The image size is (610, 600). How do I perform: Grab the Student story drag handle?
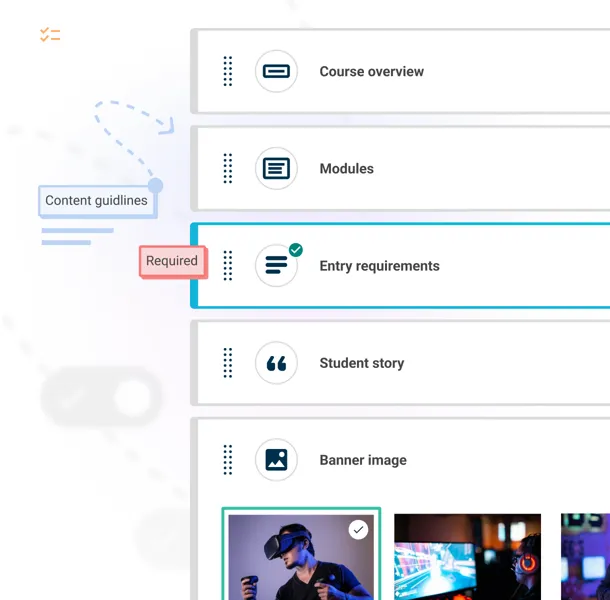tap(228, 363)
